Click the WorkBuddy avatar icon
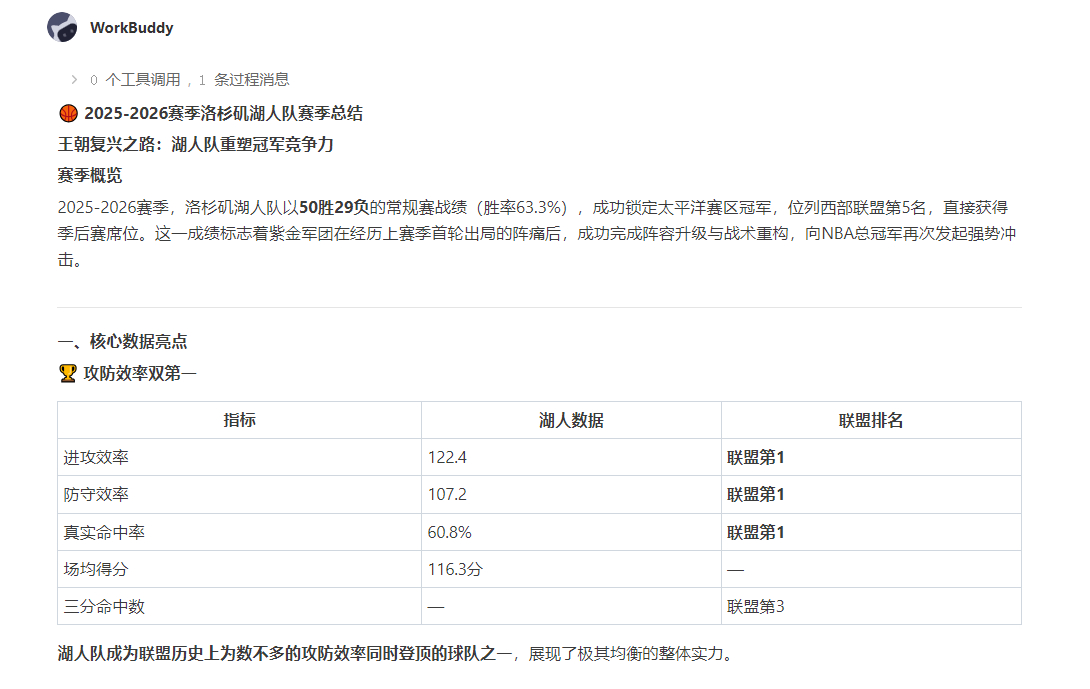The width and height of the screenshot is (1090, 689). point(63,28)
